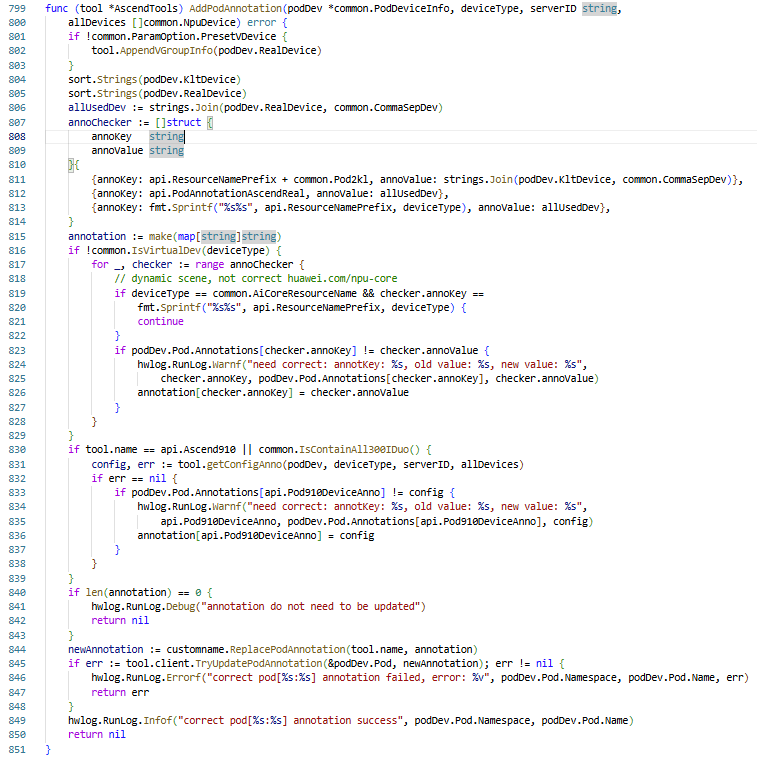This screenshot has width=757, height=757.
Task: Click line number 808 in the gutter
Action: pos(17,137)
